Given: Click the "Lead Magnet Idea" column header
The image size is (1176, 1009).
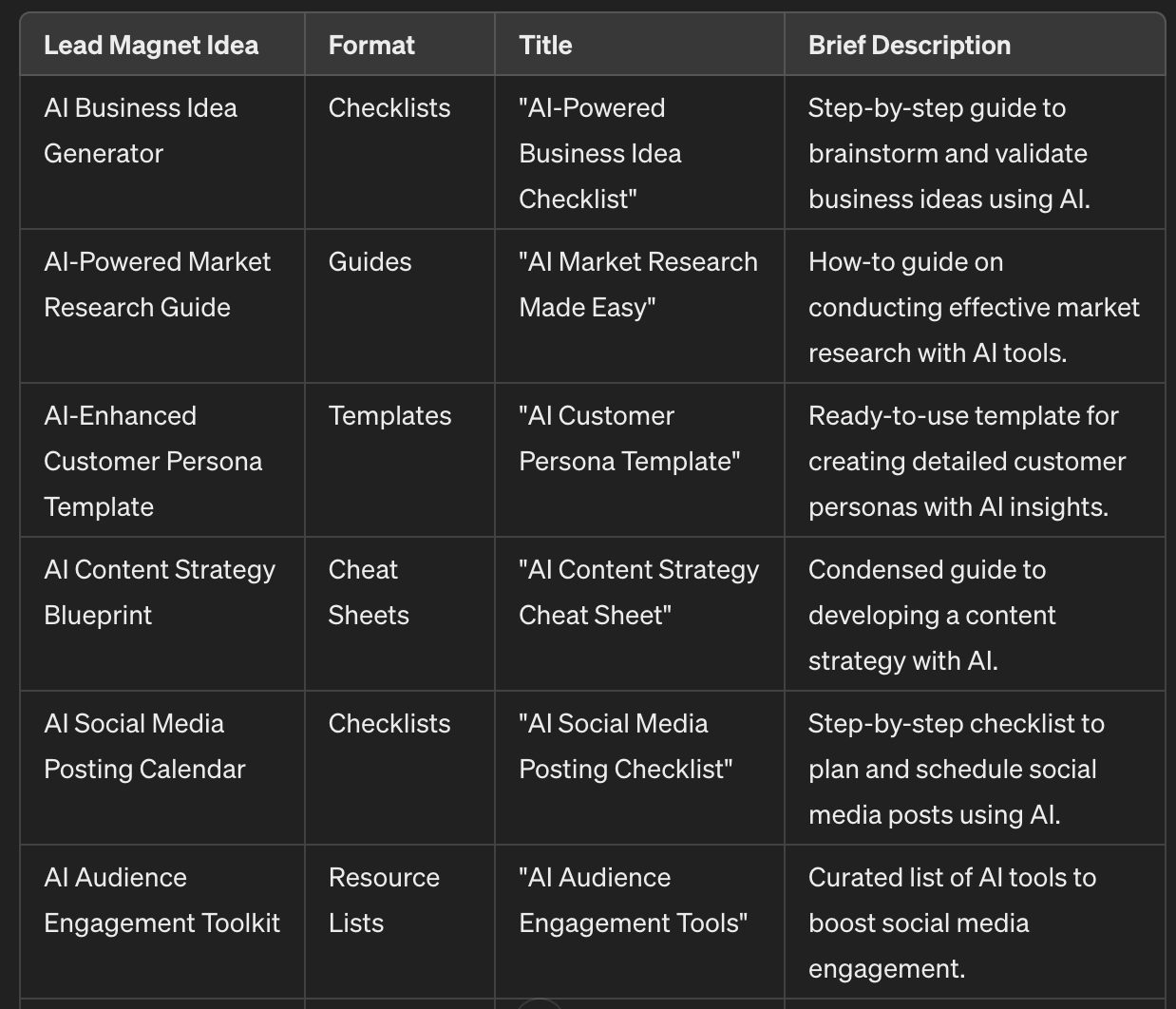Looking at the screenshot, I should [151, 46].
